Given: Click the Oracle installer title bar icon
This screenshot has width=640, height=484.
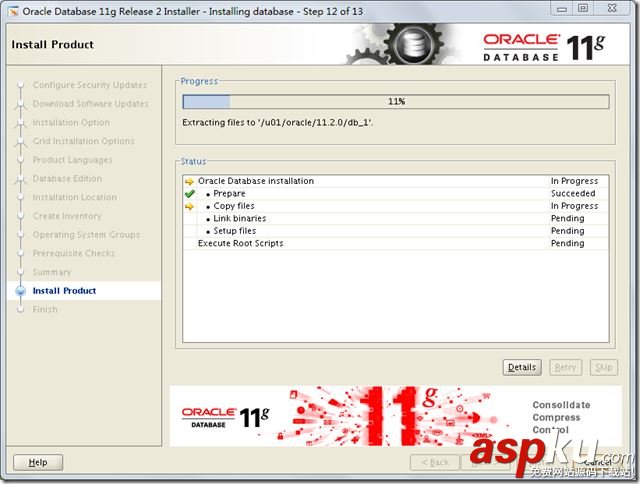Looking at the screenshot, I should click(x=13, y=11).
